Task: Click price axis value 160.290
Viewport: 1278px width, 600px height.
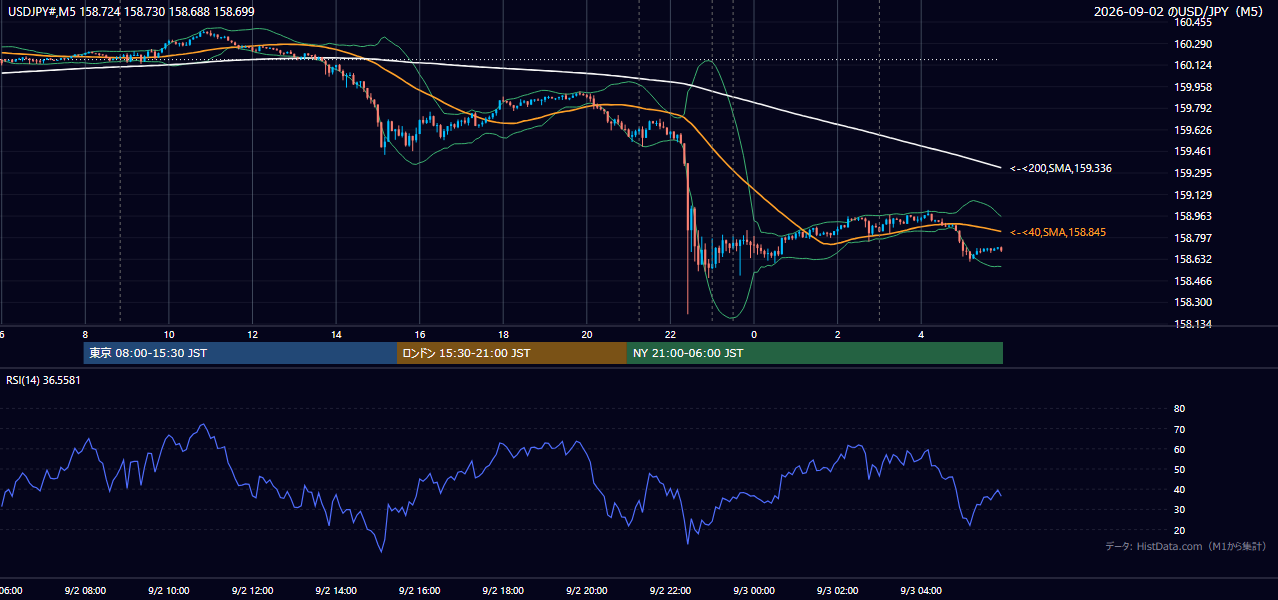Action: point(1193,44)
